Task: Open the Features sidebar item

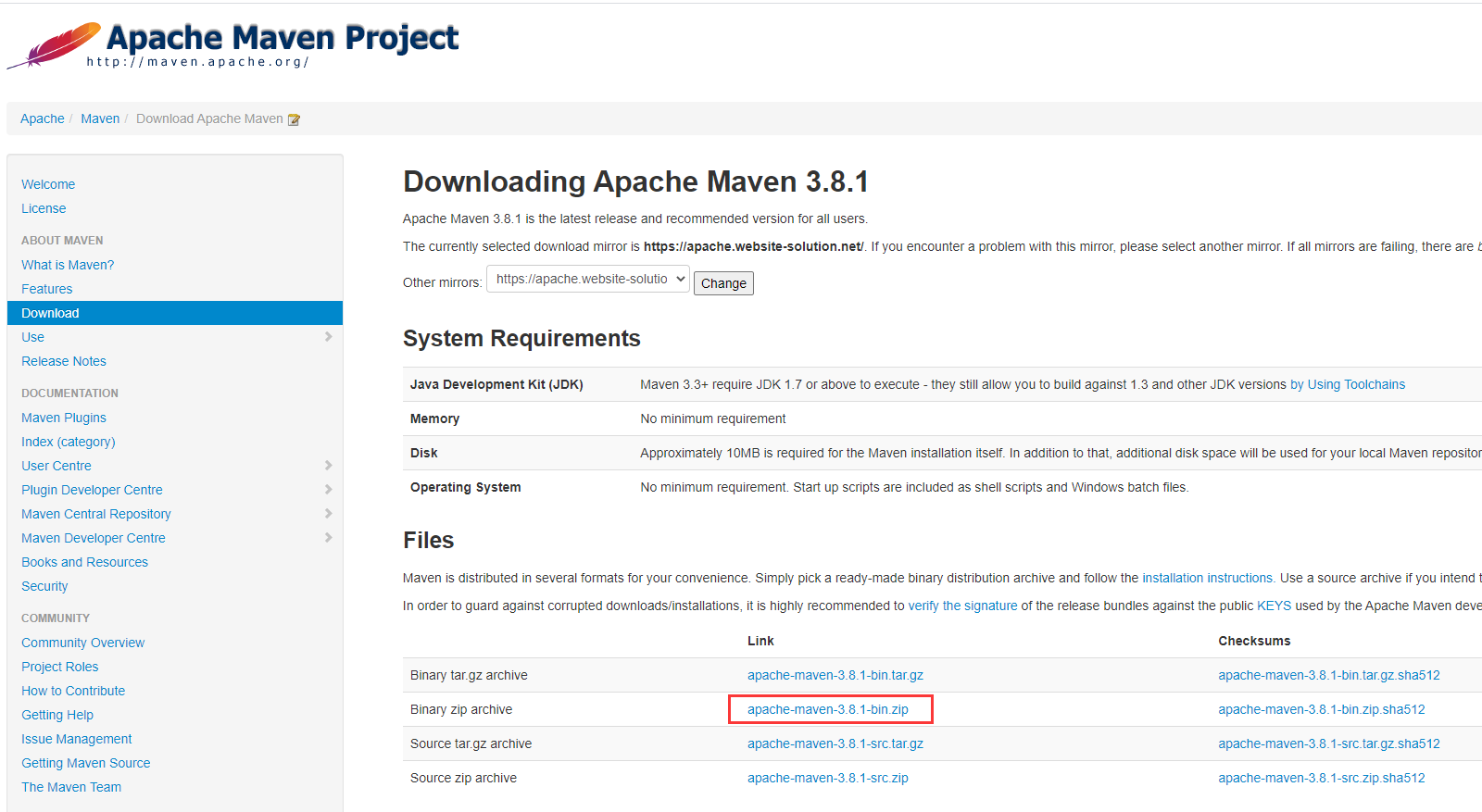Action: [46, 289]
